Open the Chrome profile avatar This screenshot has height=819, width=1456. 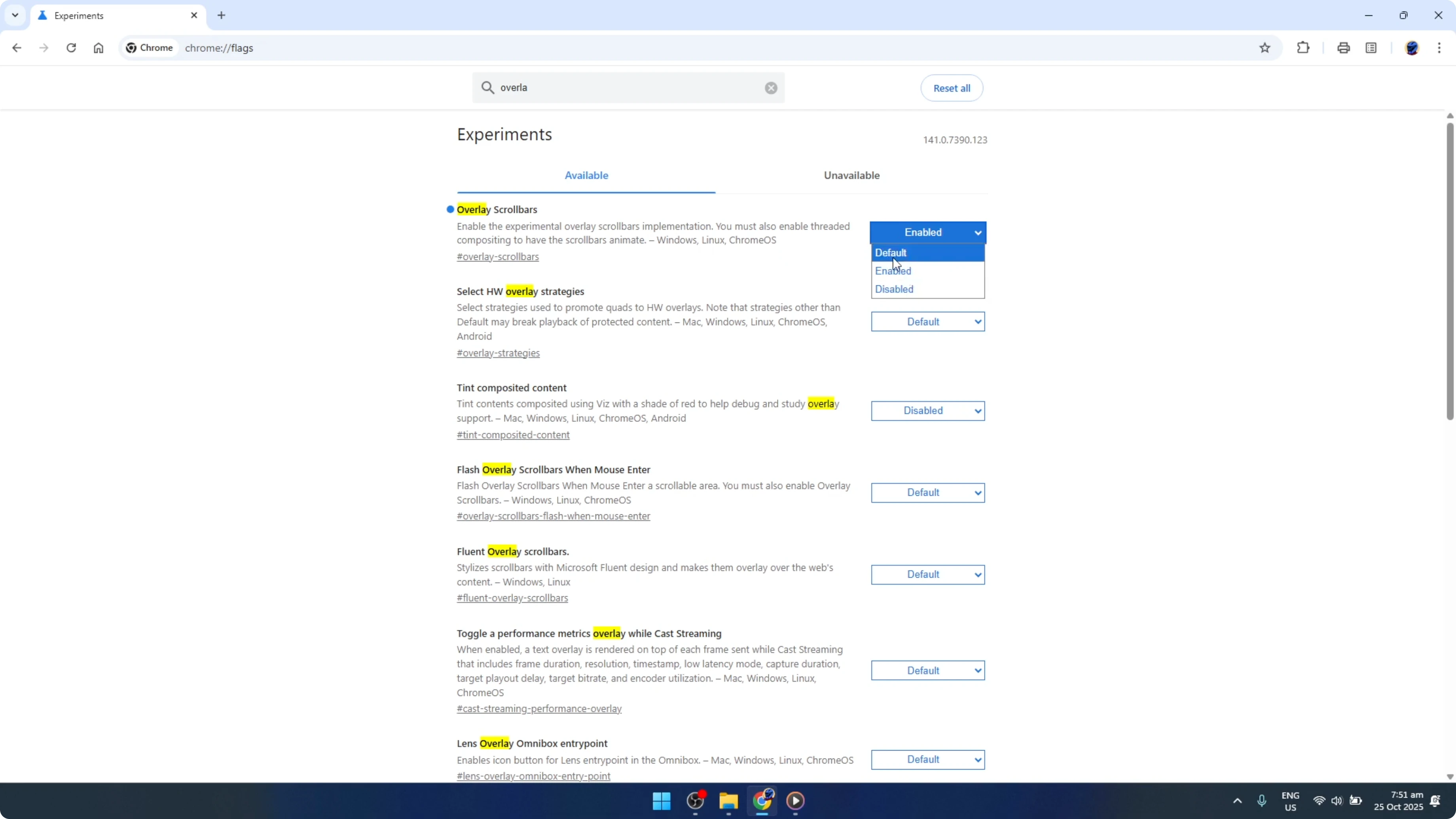(1412, 47)
